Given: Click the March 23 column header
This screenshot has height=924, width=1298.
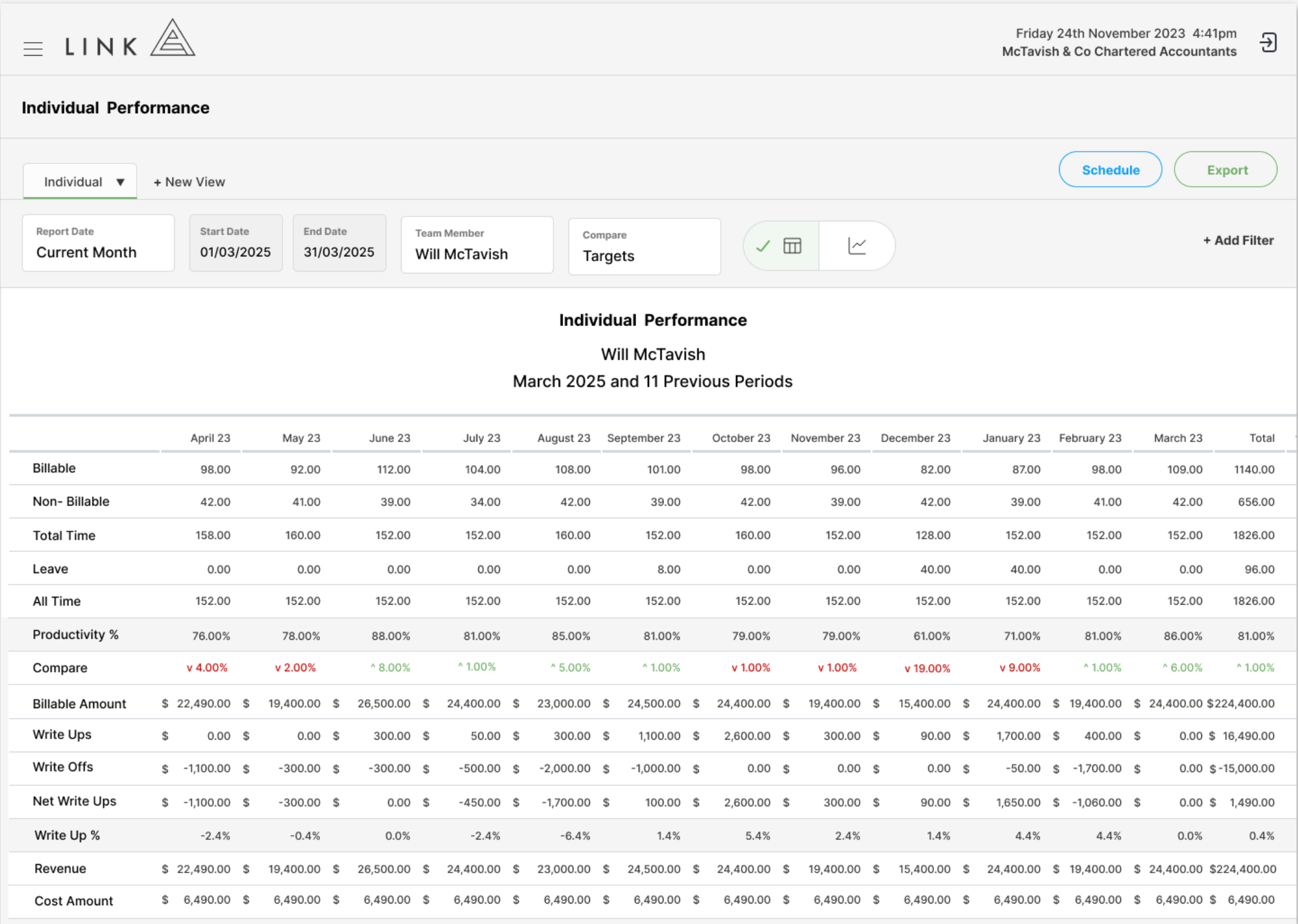Looking at the screenshot, I should click(x=1178, y=438).
